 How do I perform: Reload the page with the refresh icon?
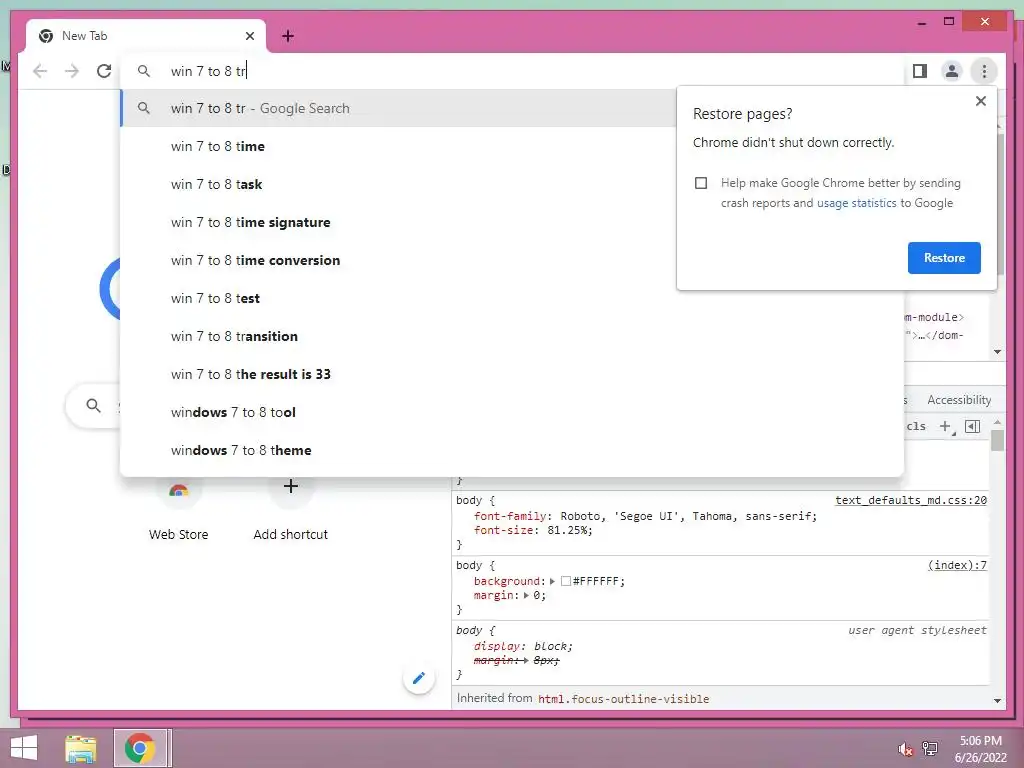click(x=104, y=71)
